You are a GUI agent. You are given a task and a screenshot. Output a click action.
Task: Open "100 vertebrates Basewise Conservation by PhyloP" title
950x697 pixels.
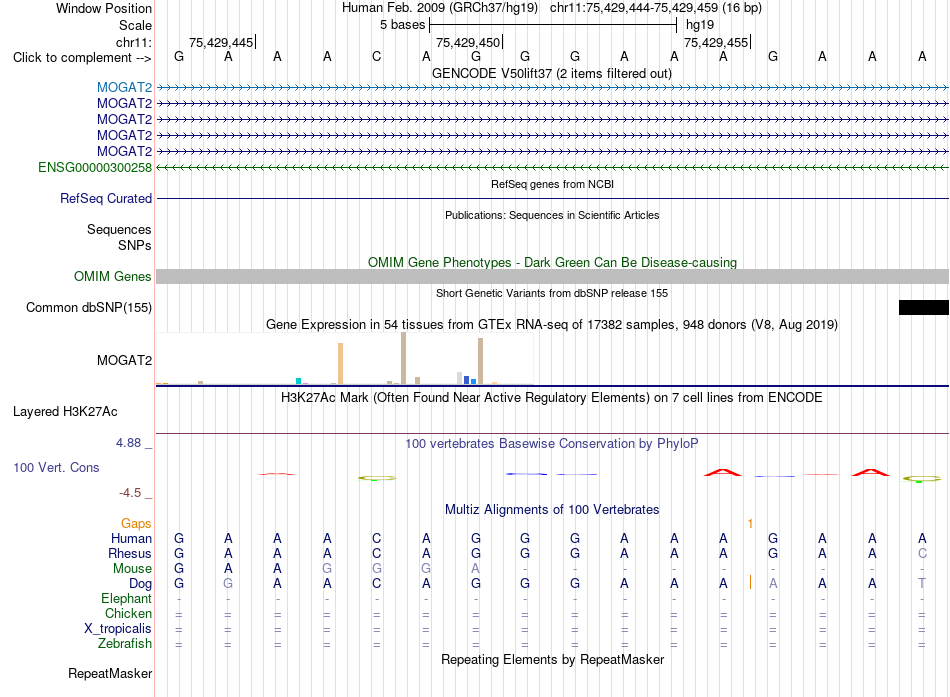click(x=552, y=444)
